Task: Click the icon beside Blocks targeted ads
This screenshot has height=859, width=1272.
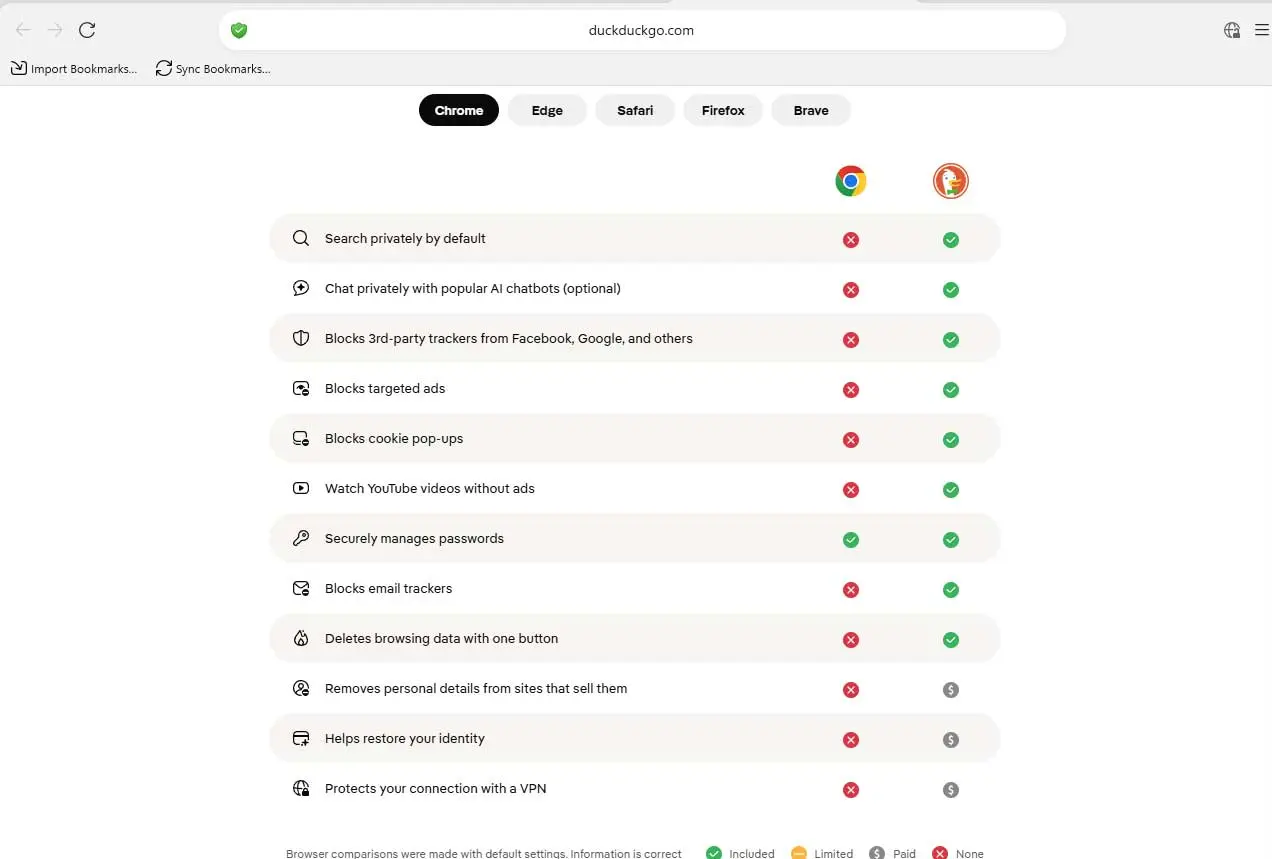Action: coord(301,388)
